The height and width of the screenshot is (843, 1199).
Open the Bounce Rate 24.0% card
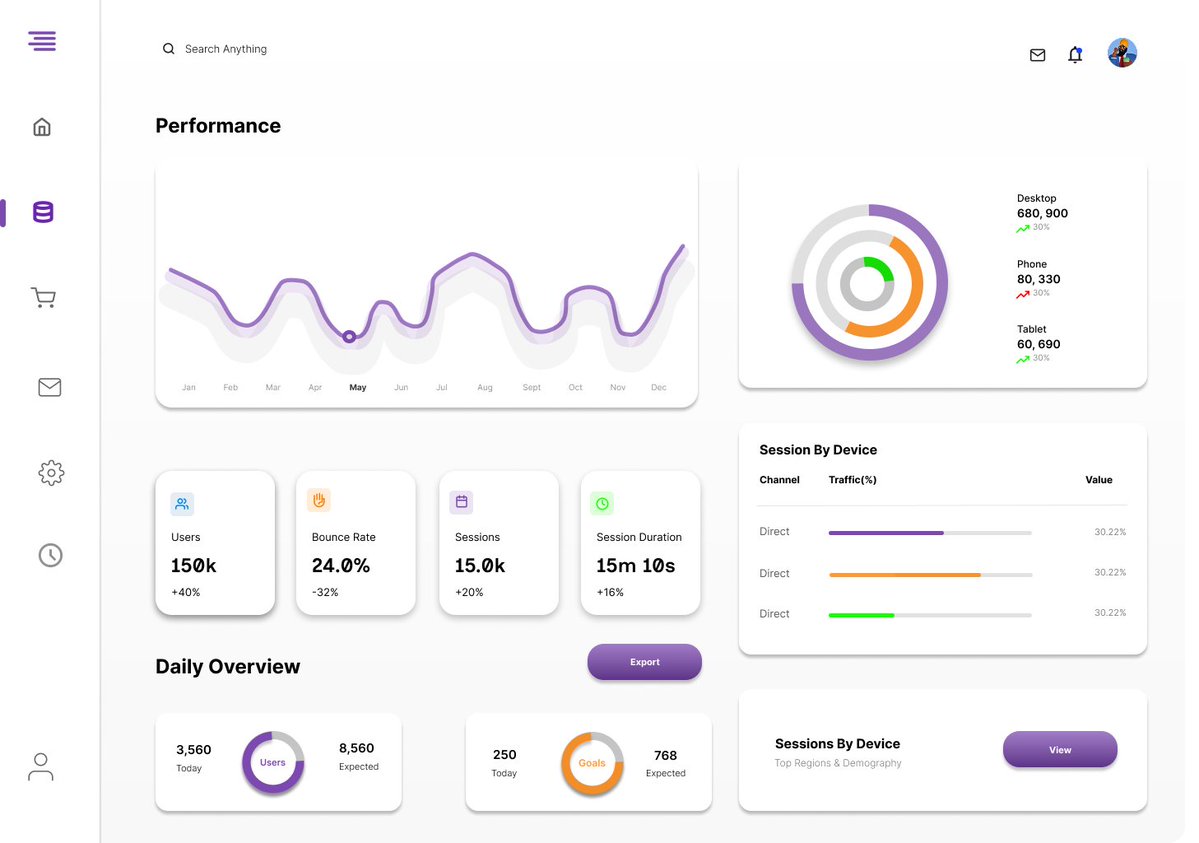356,542
